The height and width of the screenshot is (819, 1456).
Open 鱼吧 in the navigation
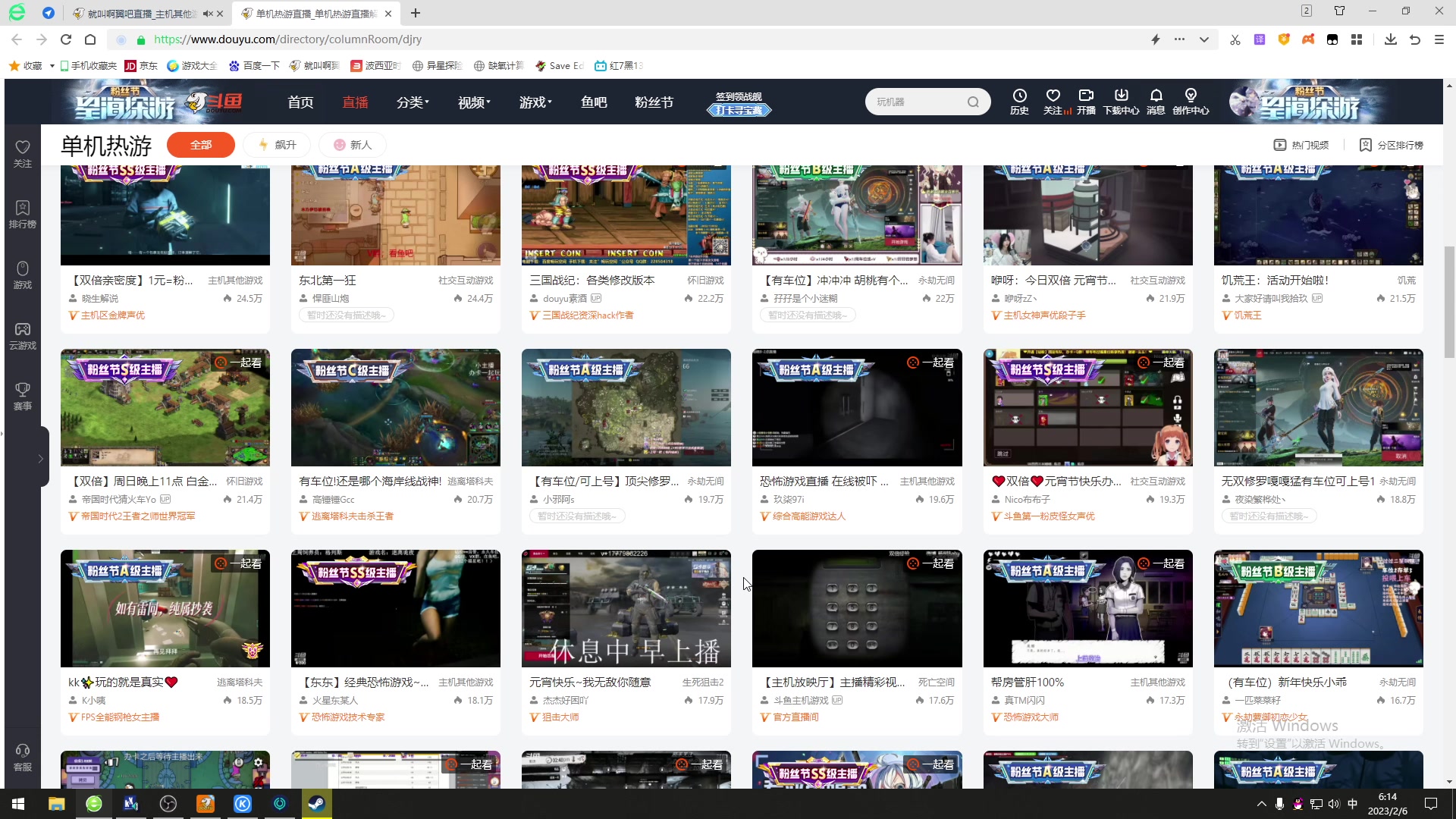coord(594,102)
